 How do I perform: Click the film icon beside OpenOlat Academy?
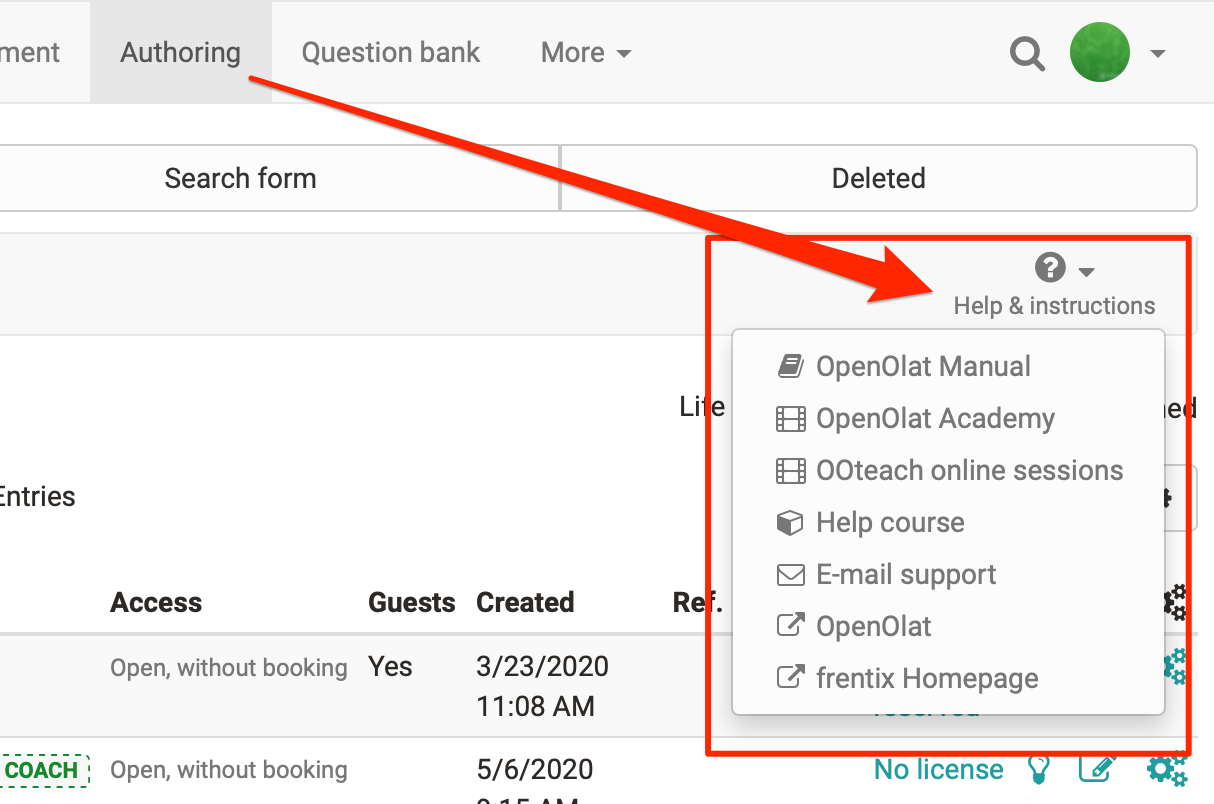click(791, 418)
